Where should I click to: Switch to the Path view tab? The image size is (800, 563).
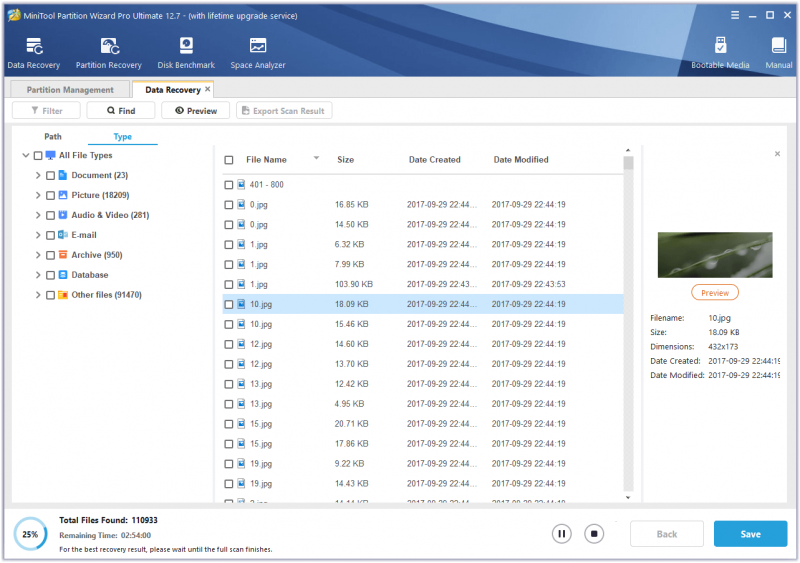tap(53, 136)
